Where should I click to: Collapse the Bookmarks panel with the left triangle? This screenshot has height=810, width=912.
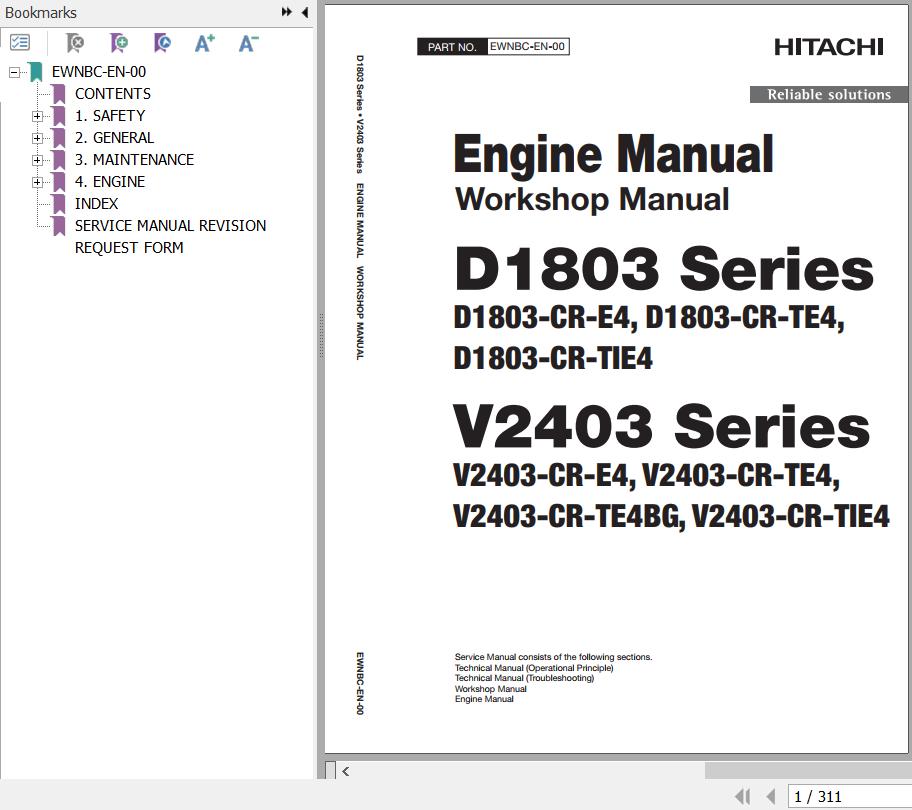click(x=305, y=12)
